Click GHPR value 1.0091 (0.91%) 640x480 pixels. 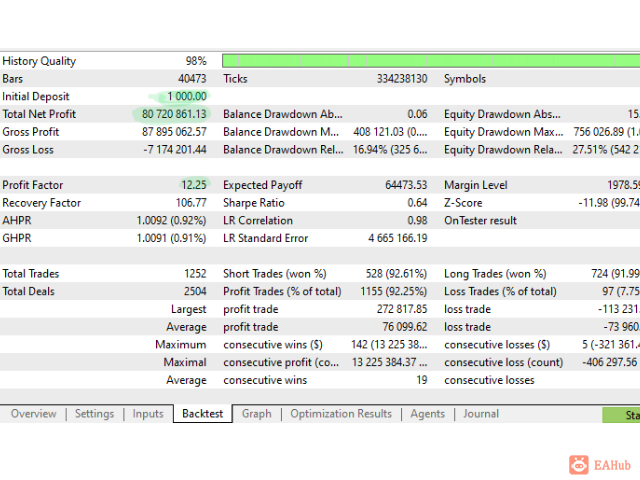pos(171,238)
